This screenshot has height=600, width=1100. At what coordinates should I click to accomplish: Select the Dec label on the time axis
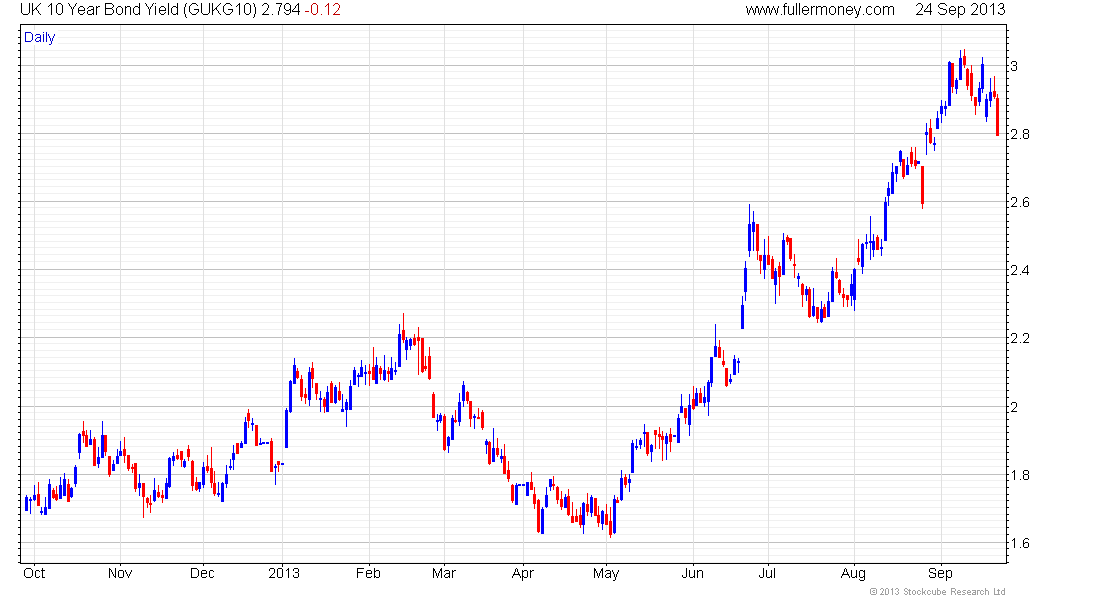202,573
